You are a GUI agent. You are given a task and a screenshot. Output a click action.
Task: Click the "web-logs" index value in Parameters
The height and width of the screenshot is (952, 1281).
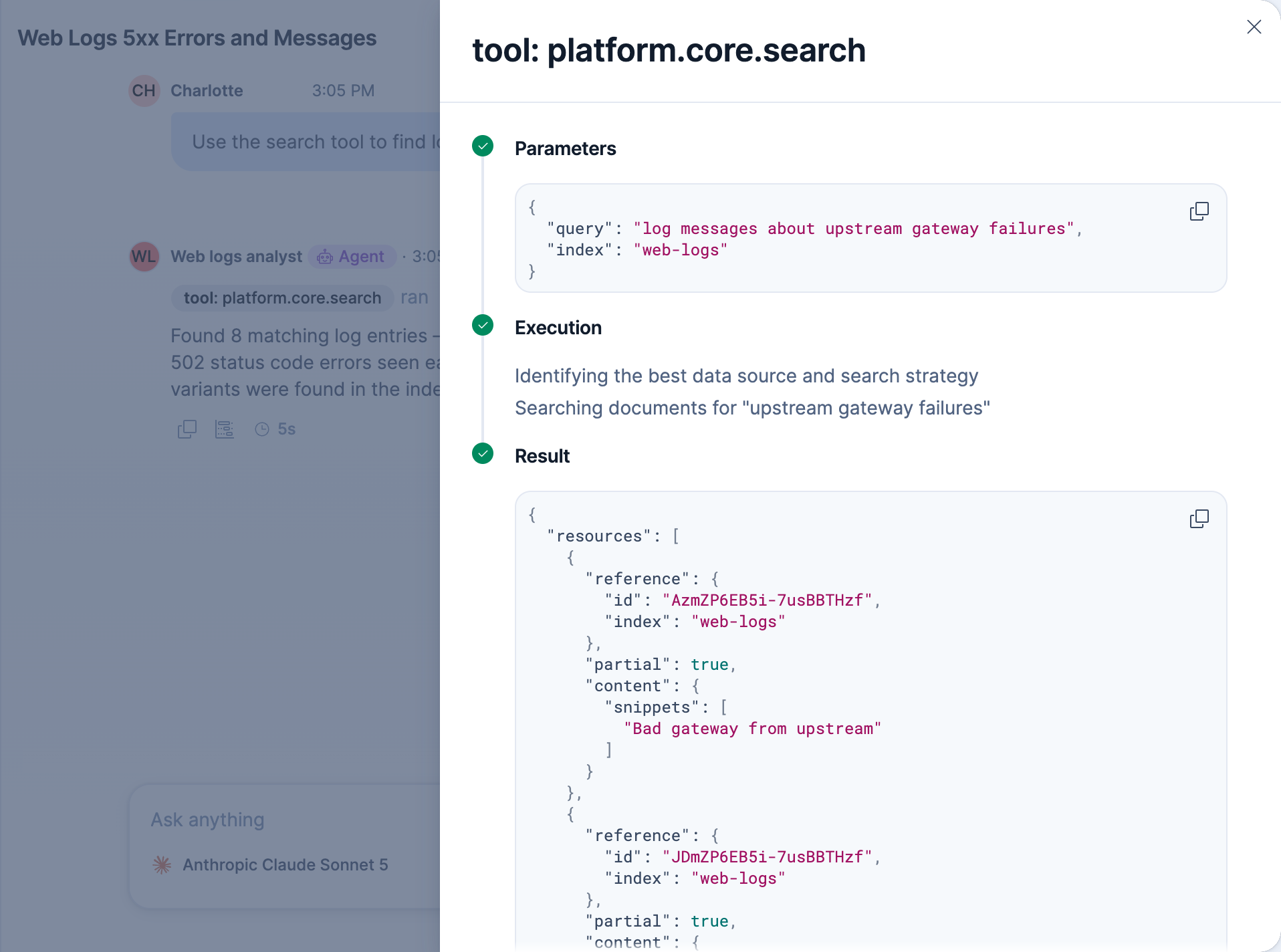coord(681,250)
